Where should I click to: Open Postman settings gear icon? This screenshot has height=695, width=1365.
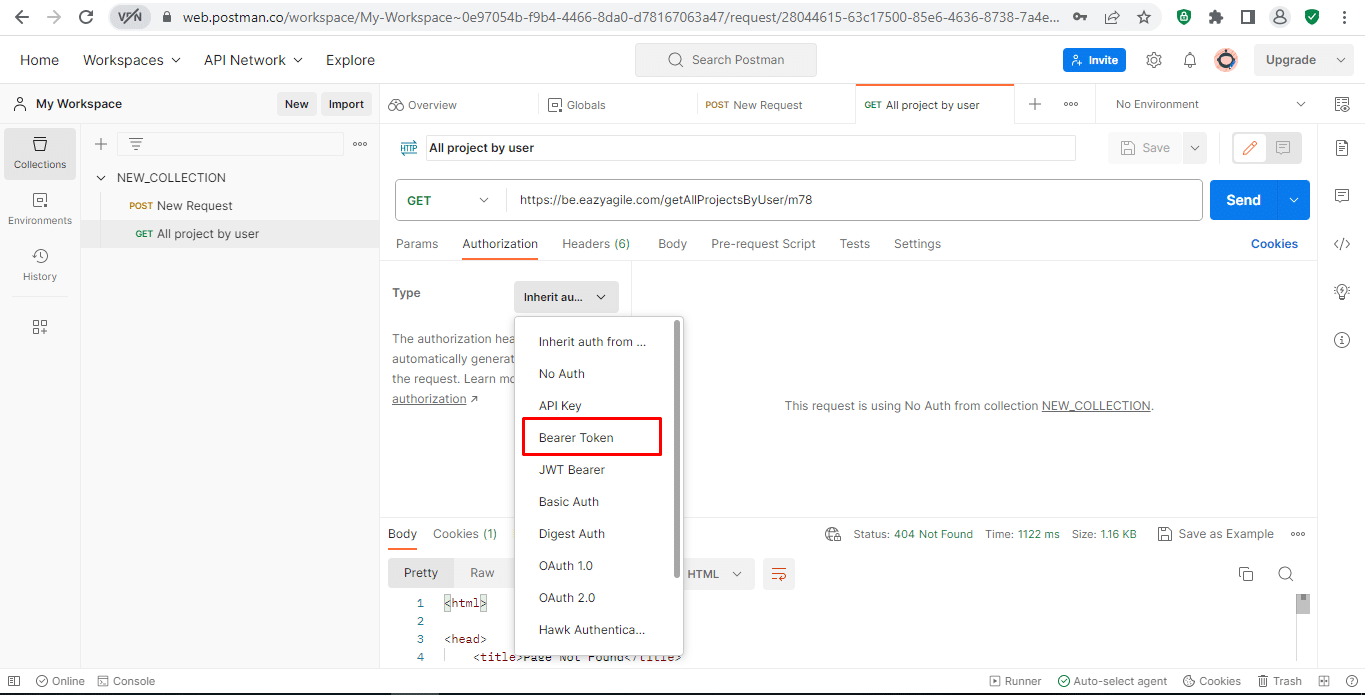pos(1154,60)
